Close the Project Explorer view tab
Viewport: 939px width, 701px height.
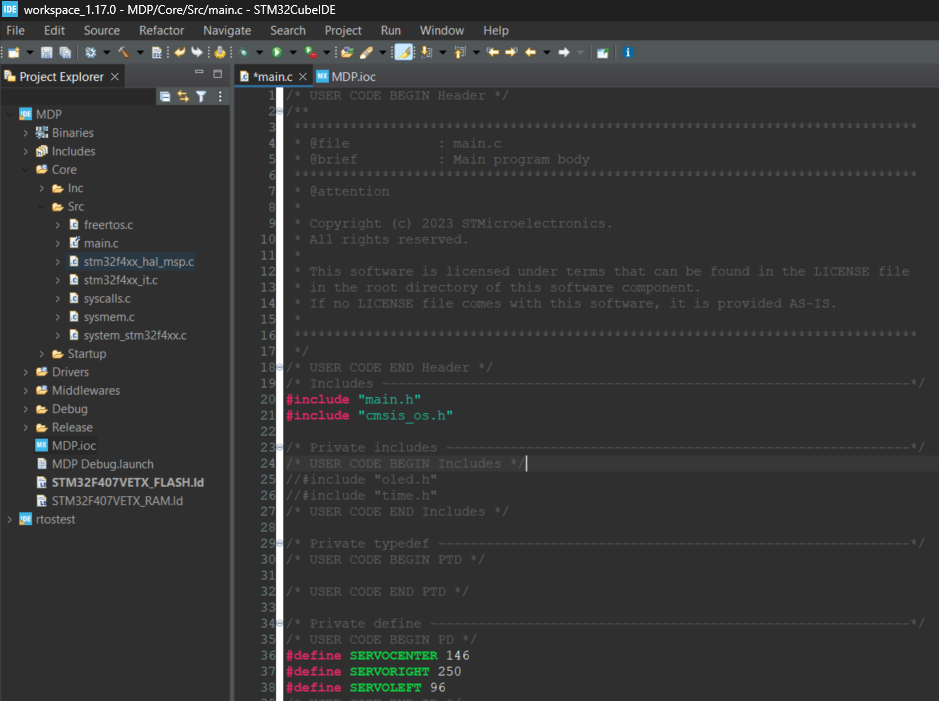click(x=114, y=77)
